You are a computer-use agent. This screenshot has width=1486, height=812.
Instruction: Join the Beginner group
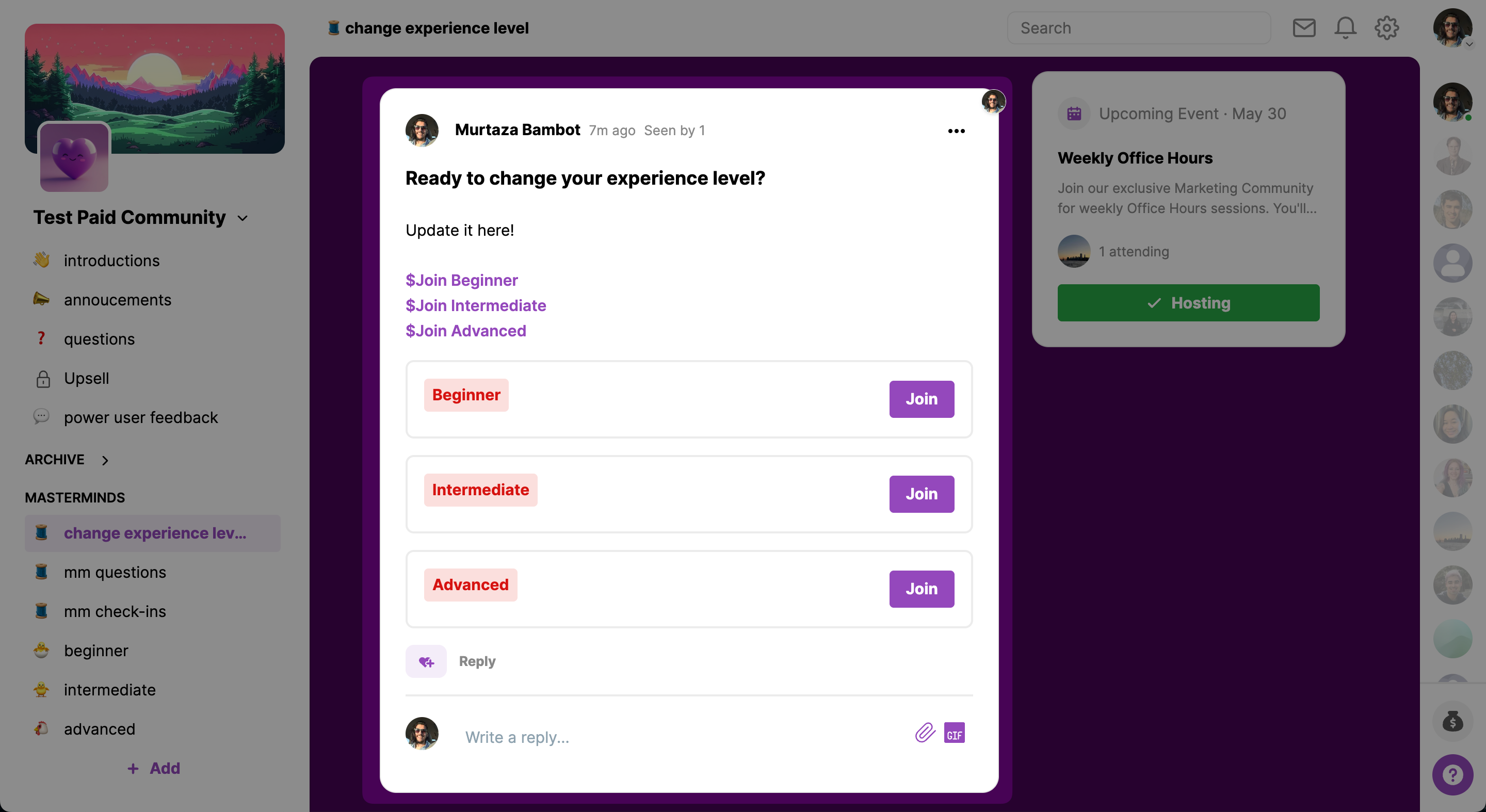(921, 399)
